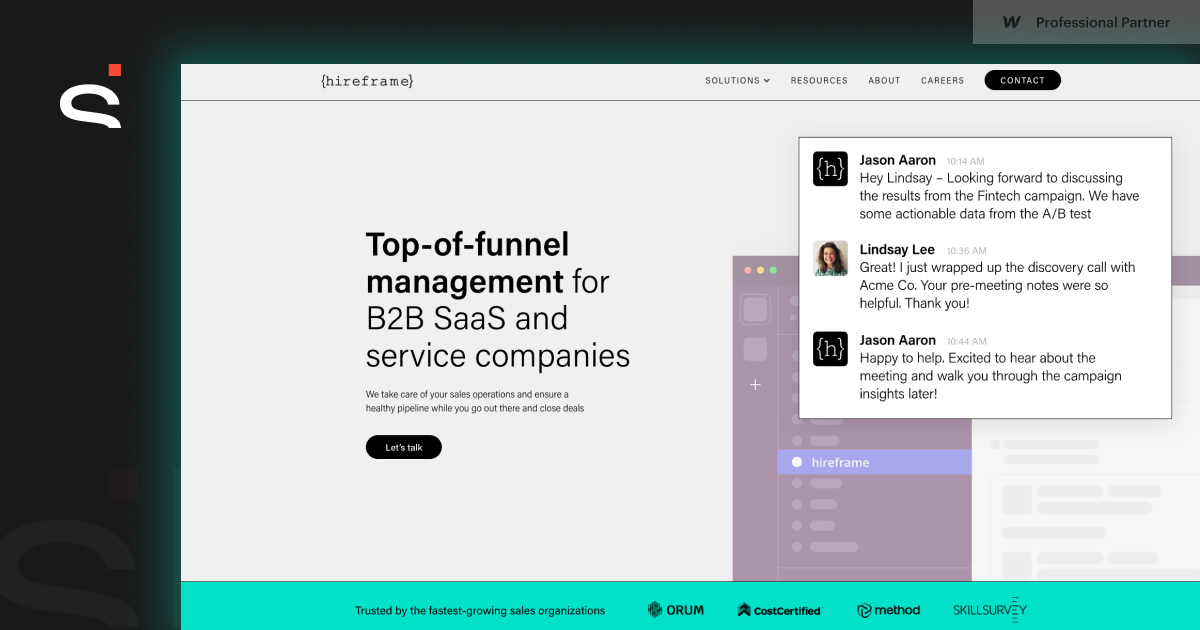1200x630 pixels.
Task: Click the white S logo at top left
Action: [90, 97]
